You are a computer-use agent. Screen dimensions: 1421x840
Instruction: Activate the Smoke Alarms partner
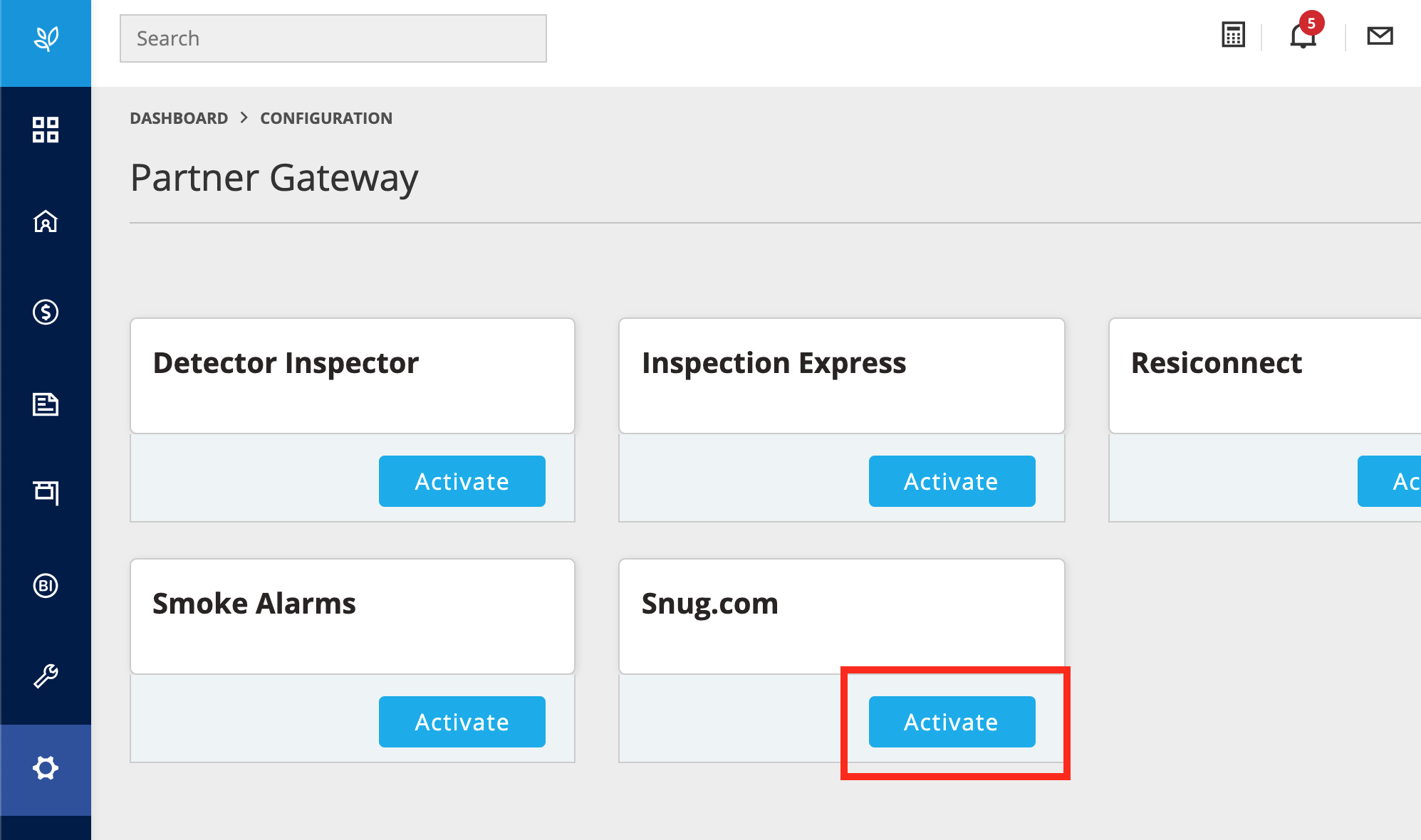click(462, 722)
